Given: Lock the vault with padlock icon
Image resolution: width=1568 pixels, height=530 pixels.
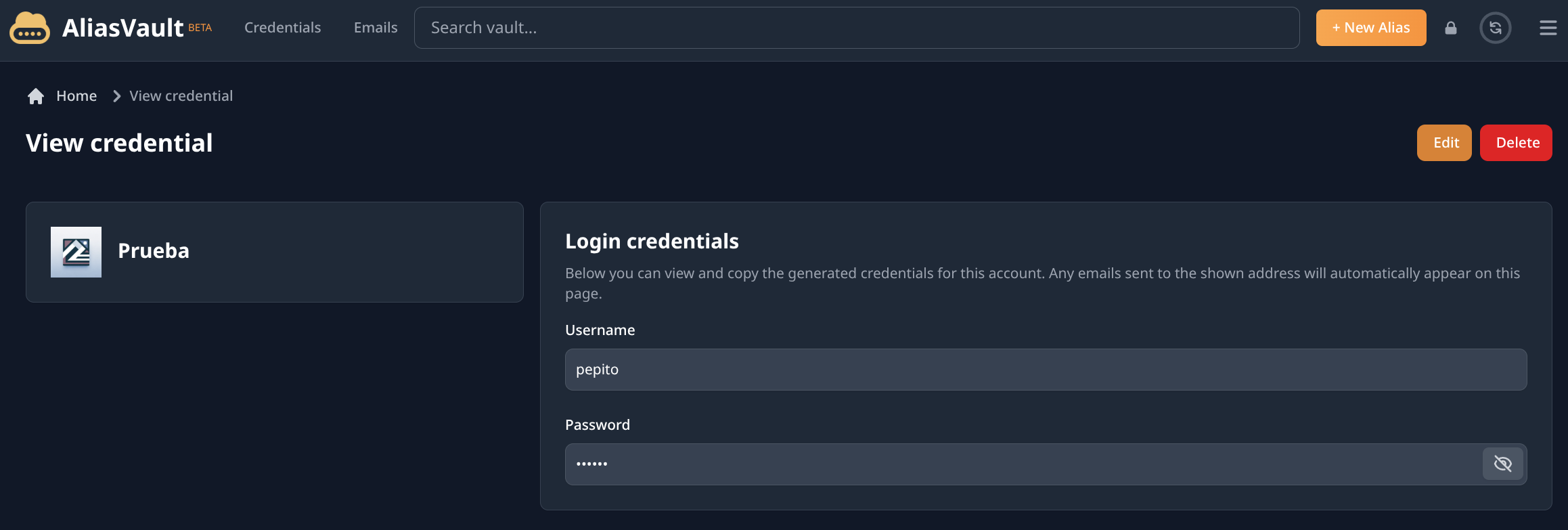Looking at the screenshot, I should [1450, 28].
